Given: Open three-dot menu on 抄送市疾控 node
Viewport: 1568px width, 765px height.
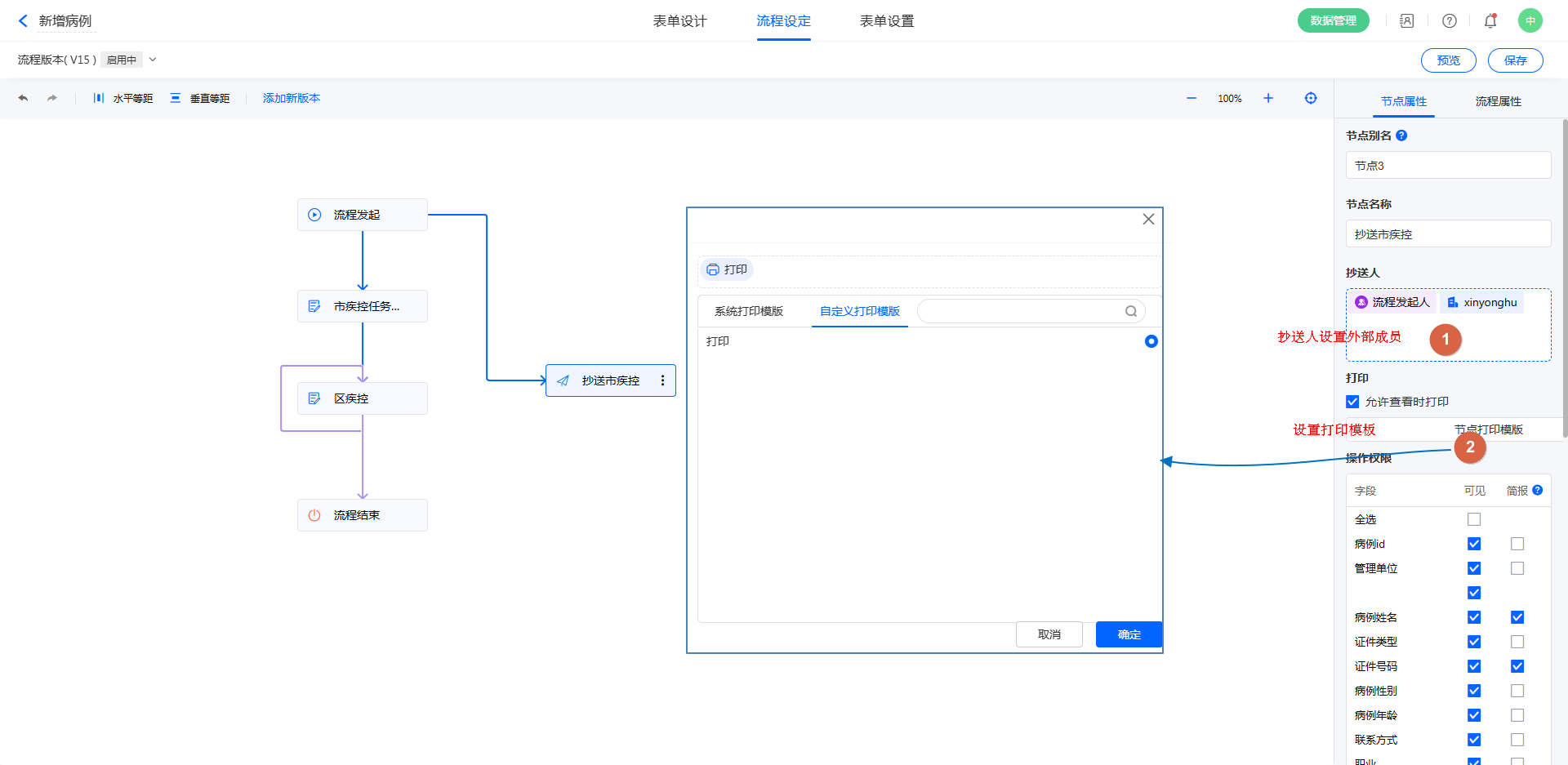Looking at the screenshot, I should click(662, 380).
